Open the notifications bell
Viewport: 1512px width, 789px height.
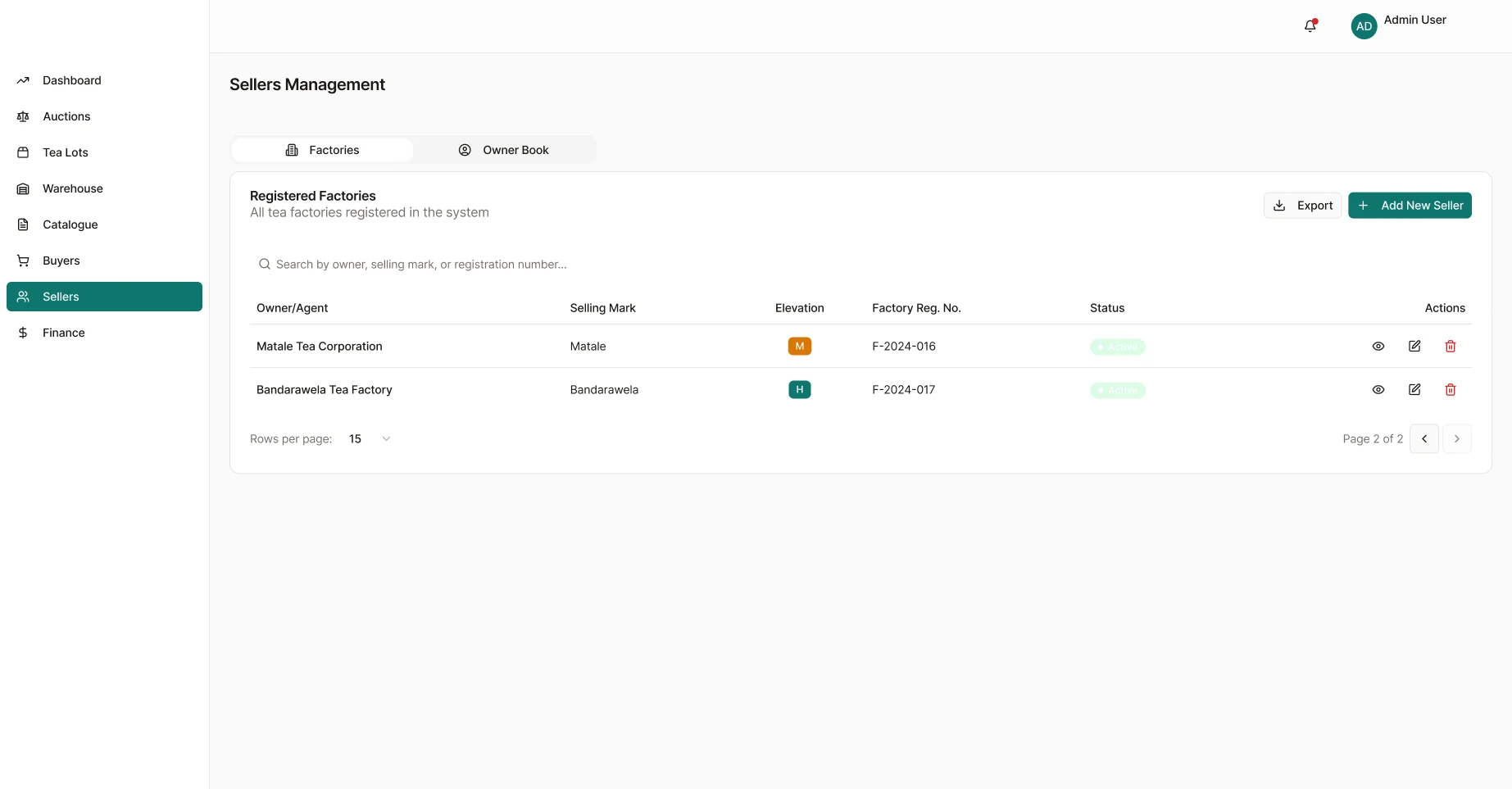(x=1310, y=26)
